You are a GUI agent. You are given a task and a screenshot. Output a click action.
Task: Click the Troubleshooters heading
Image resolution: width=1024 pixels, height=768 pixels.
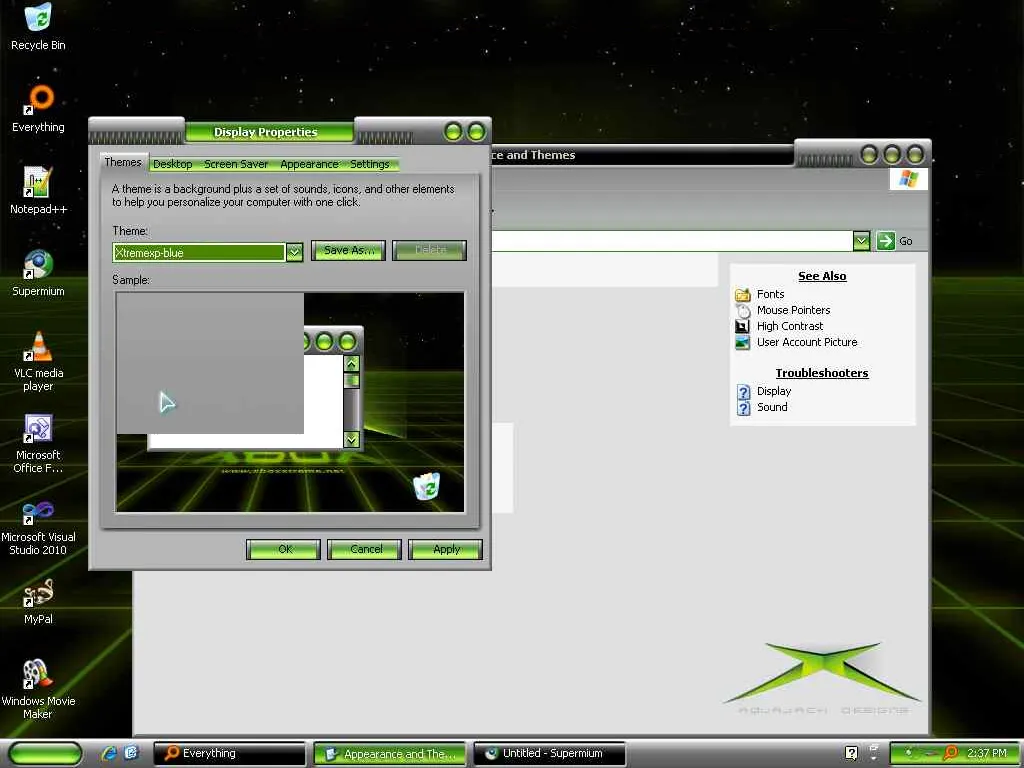[822, 373]
